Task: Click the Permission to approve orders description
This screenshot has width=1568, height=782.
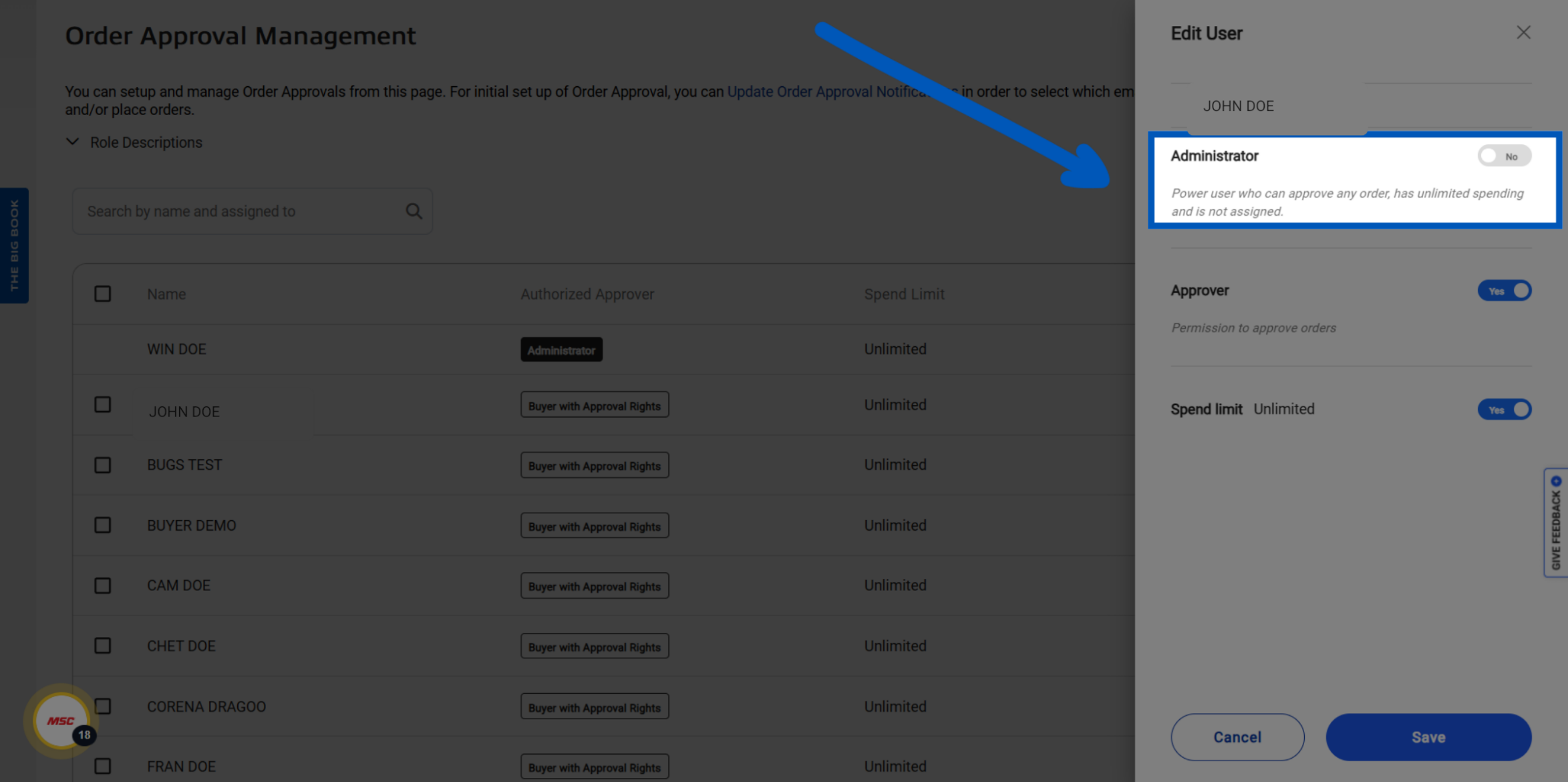Action: [1253, 328]
